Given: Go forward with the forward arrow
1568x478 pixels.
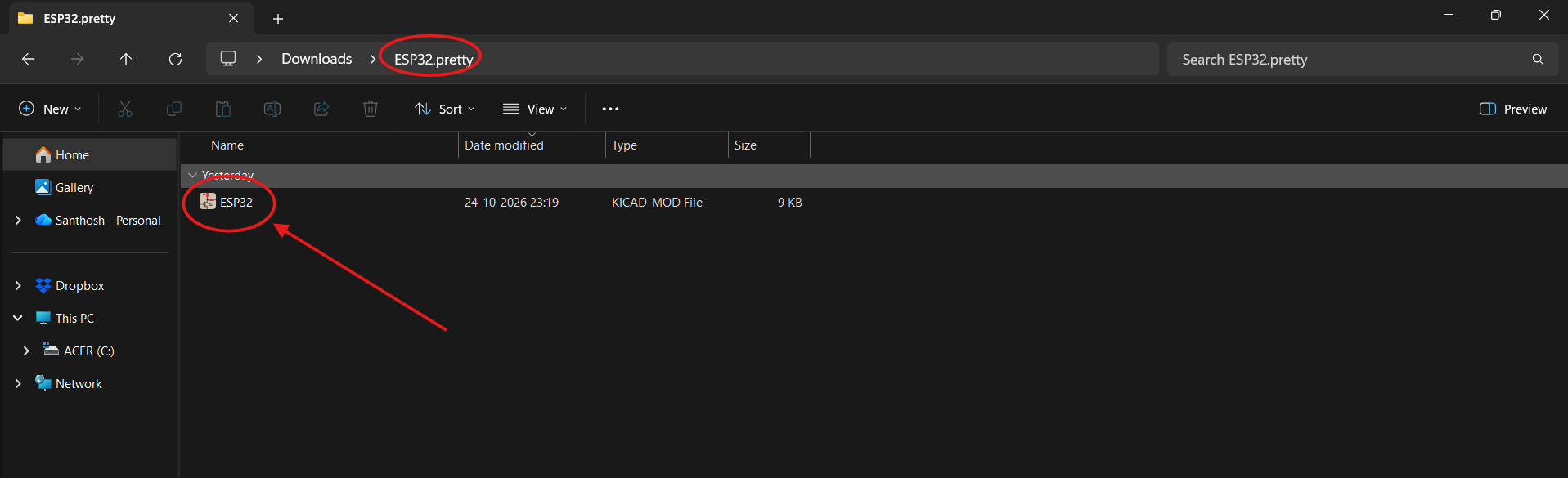Looking at the screenshot, I should pyautogui.click(x=77, y=59).
